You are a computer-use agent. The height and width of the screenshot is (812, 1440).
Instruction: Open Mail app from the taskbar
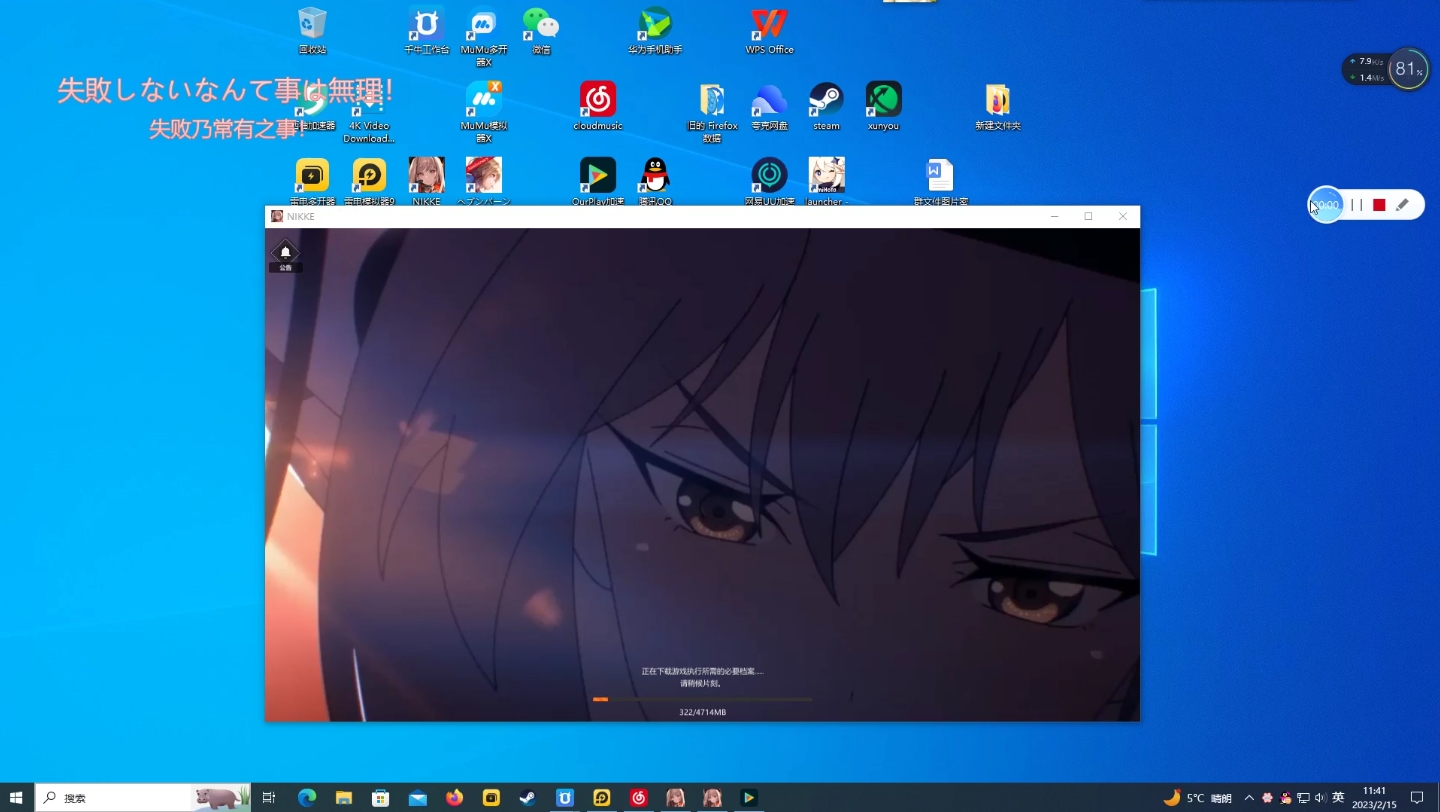tap(418, 797)
